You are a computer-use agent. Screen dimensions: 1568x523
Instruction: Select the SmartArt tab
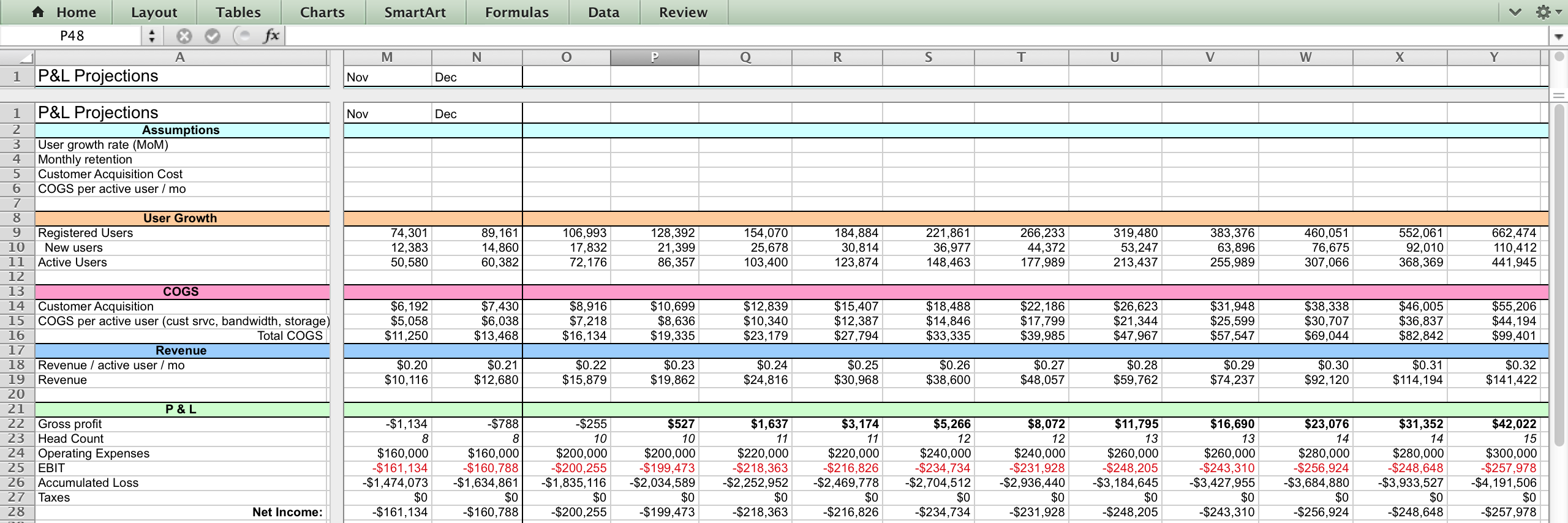tap(415, 12)
